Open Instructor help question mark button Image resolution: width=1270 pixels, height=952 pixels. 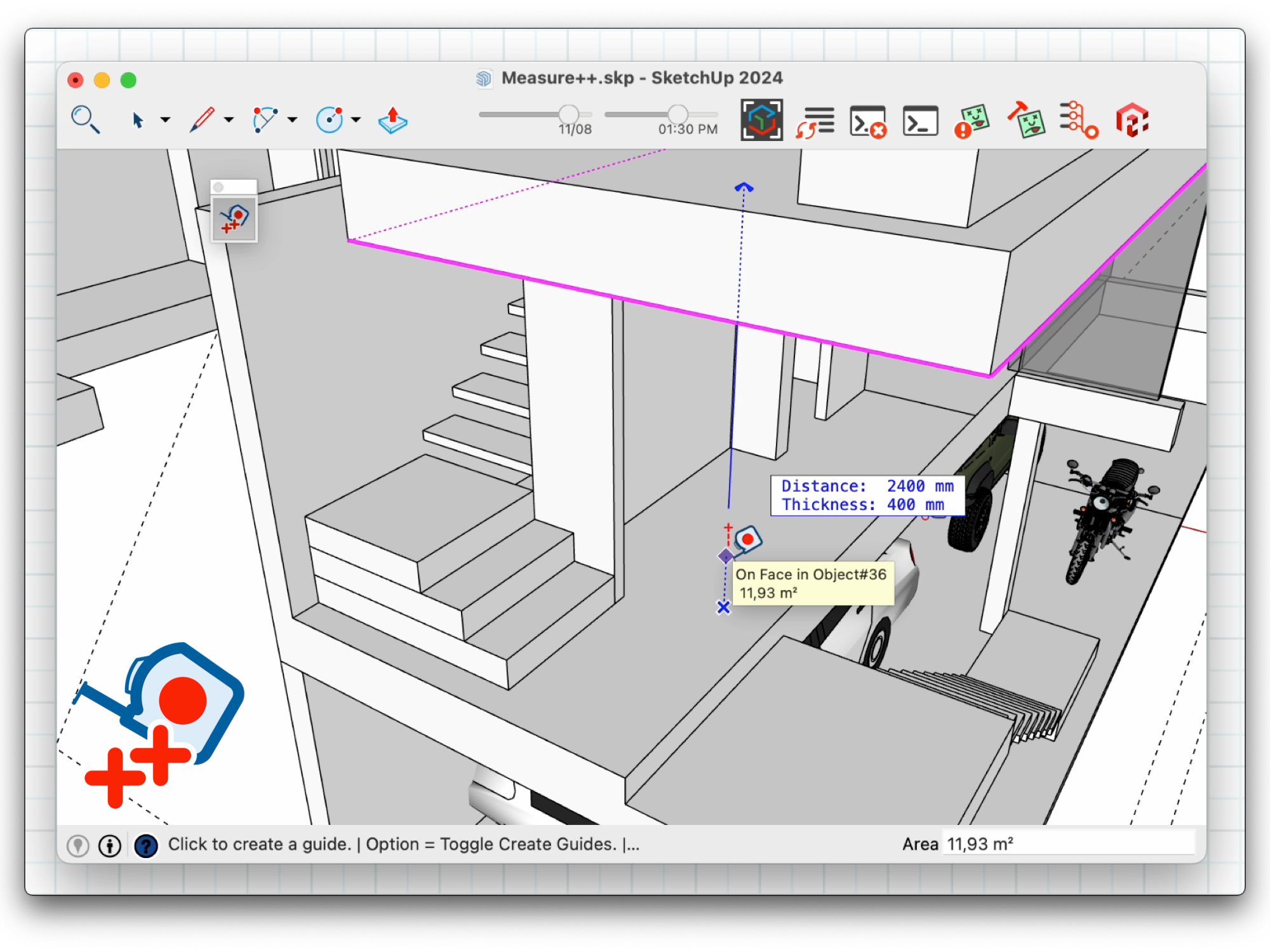[x=146, y=845]
